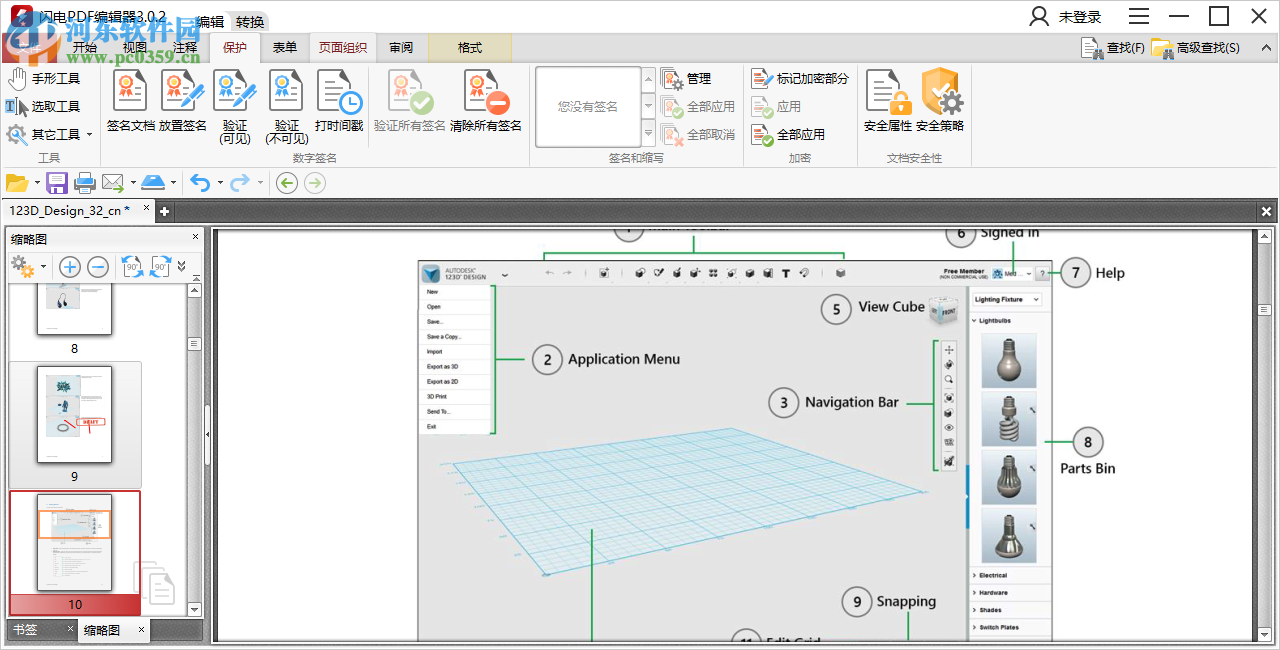Switch to the 开始 ribbon tab
1280x650 pixels.
(x=85, y=47)
